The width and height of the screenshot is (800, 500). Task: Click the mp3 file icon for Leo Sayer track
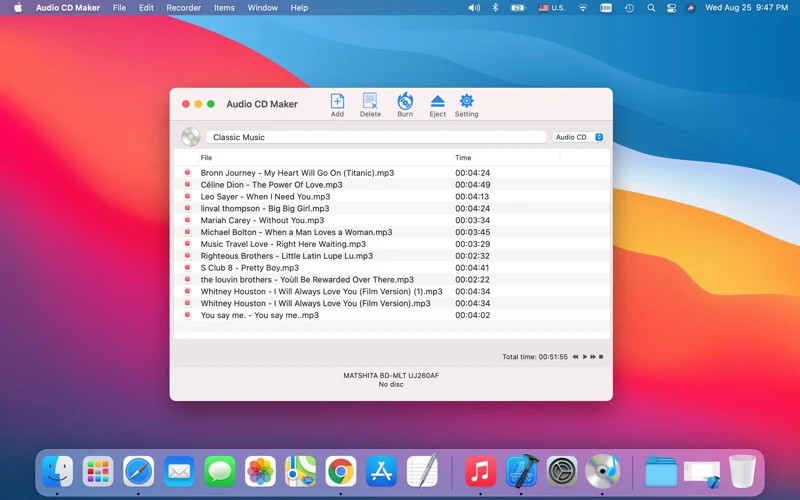pos(187,196)
